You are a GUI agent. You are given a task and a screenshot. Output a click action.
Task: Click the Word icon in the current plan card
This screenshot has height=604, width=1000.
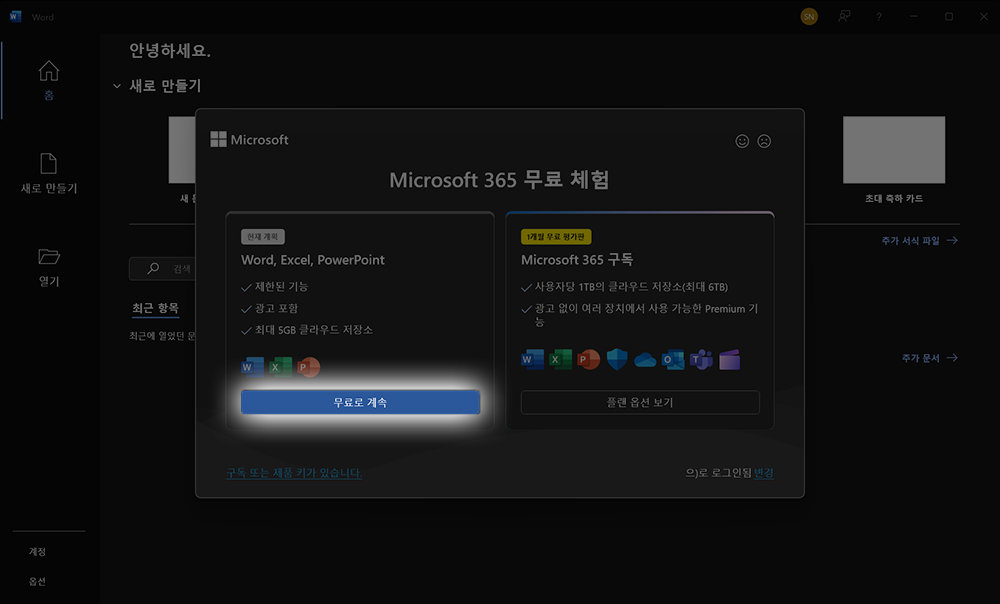click(x=252, y=367)
